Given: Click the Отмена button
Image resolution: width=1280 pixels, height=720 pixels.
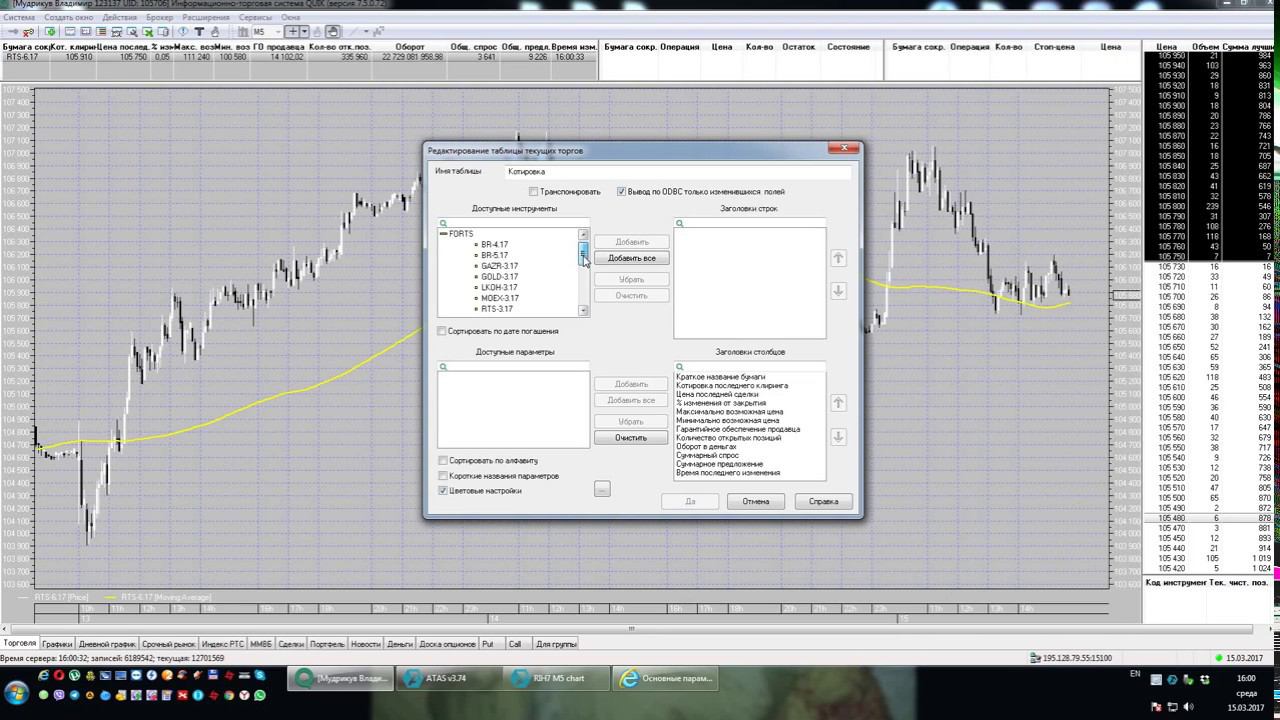Looking at the screenshot, I should (755, 501).
